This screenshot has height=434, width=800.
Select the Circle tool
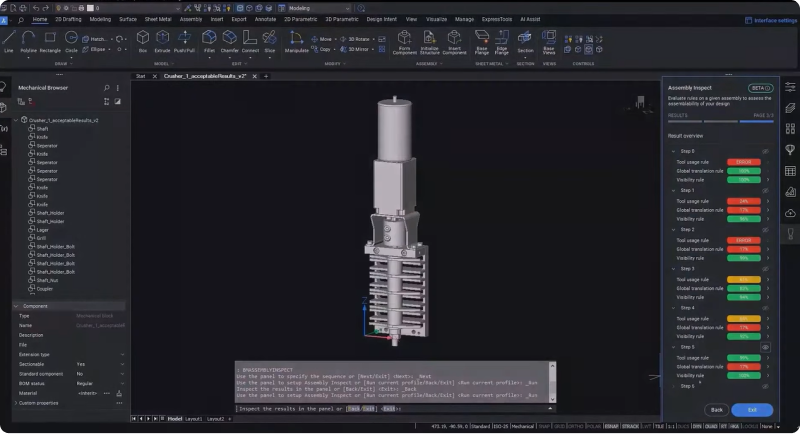71,41
